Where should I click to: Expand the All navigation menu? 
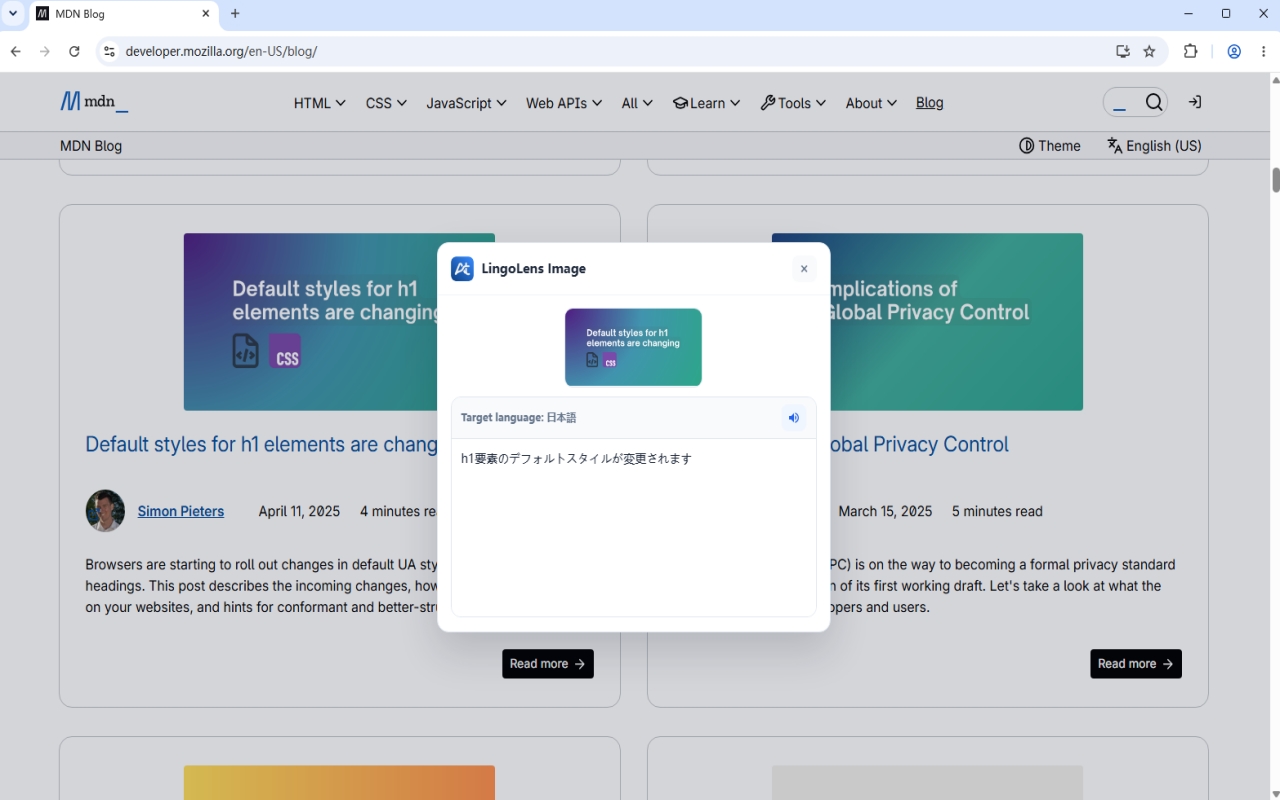pos(637,103)
